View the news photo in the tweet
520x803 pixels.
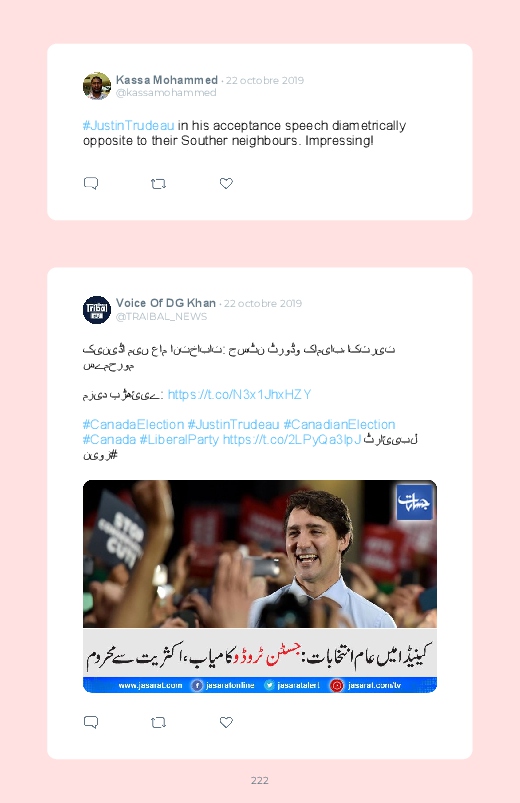click(x=260, y=586)
